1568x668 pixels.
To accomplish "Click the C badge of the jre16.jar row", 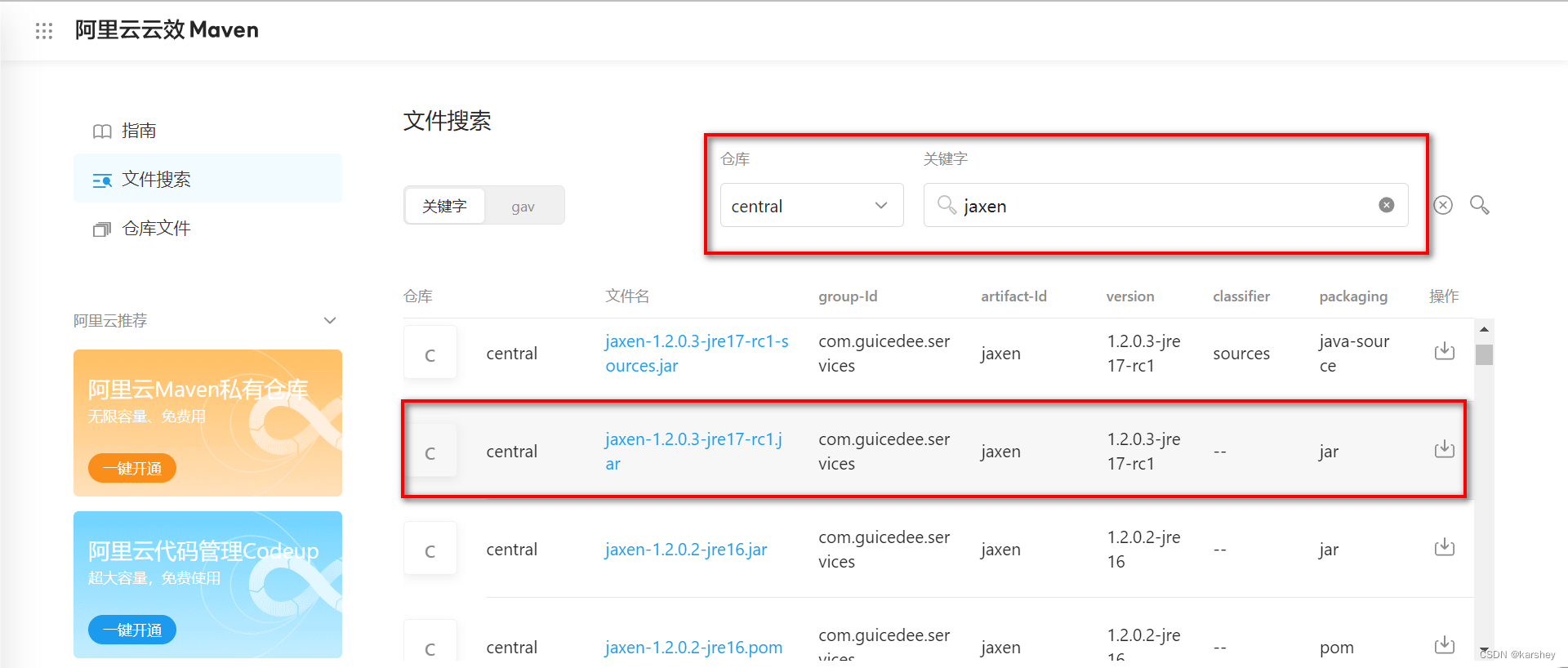I will click(x=430, y=549).
